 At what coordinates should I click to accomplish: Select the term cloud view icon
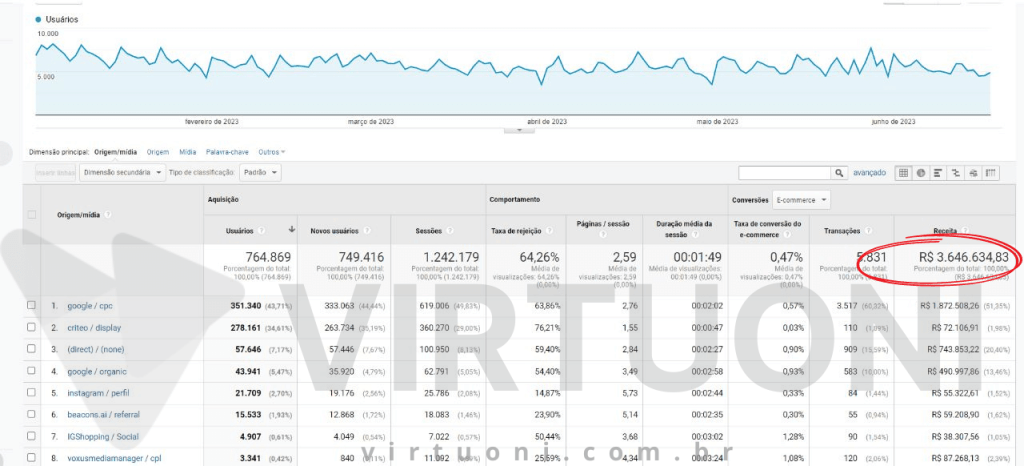[973, 173]
